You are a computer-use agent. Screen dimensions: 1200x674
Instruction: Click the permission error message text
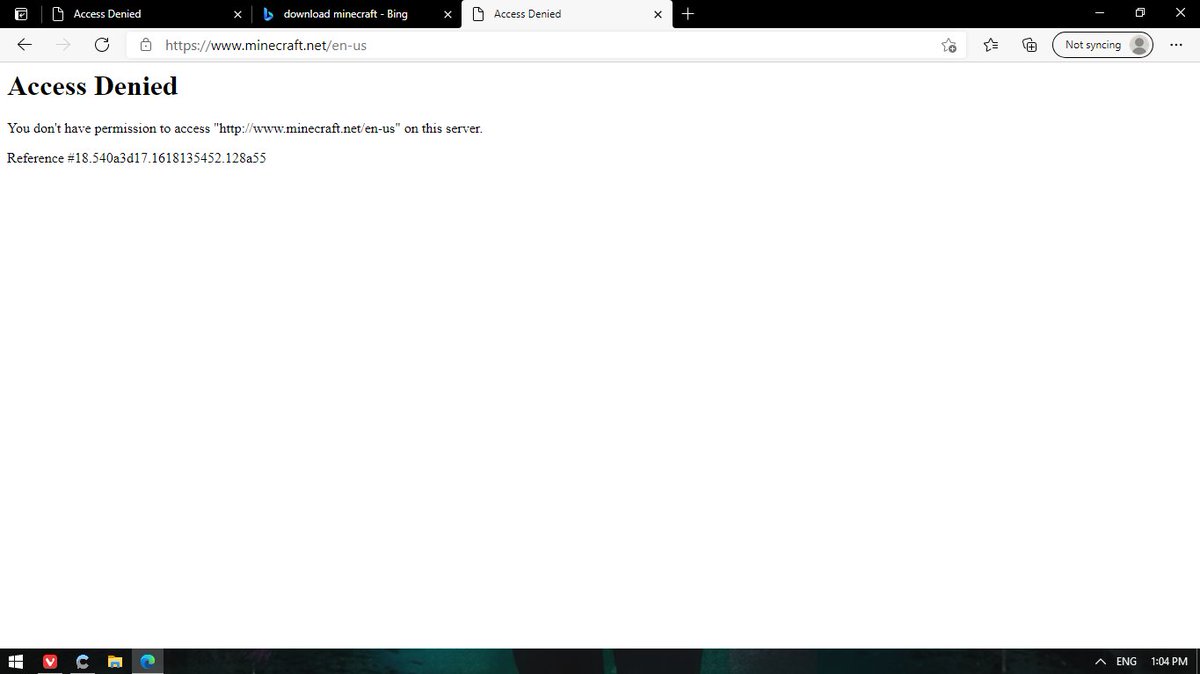[245, 128]
